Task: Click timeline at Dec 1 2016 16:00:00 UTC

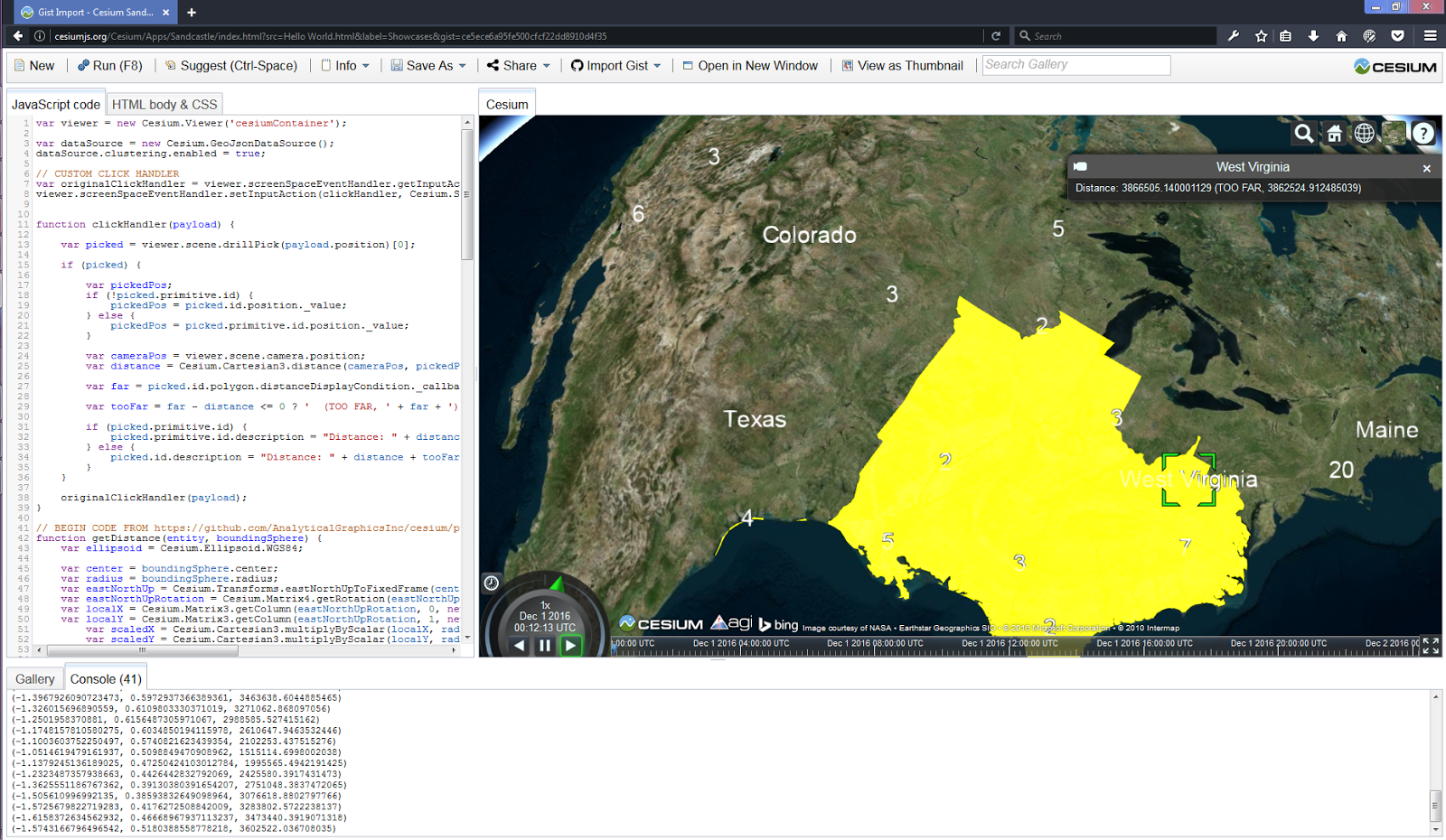Action: click(x=1142, y=646)
